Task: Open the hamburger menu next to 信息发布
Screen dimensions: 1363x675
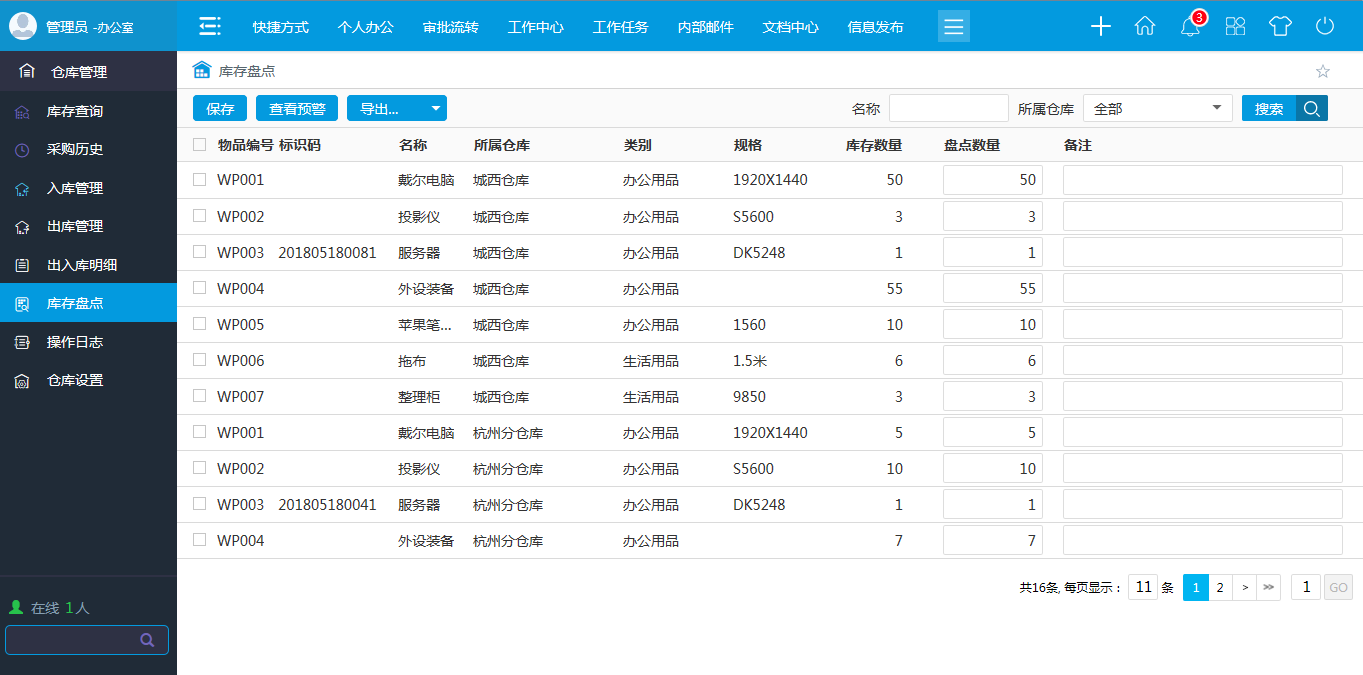Action: (953, 26)
